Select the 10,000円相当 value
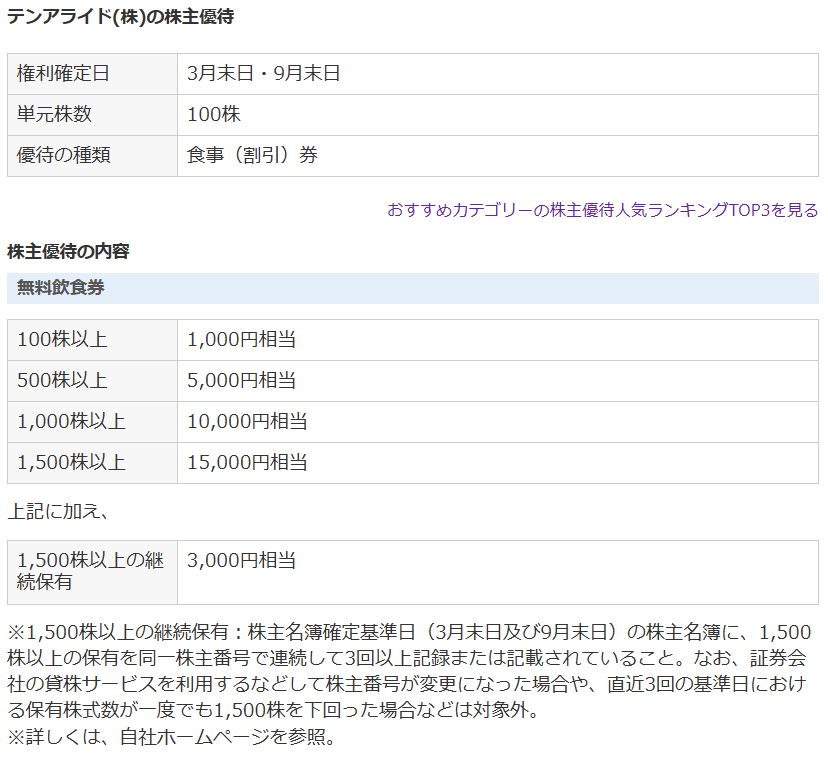The height and width of the screenshot is (757, 828). click(x=498, y=422)
